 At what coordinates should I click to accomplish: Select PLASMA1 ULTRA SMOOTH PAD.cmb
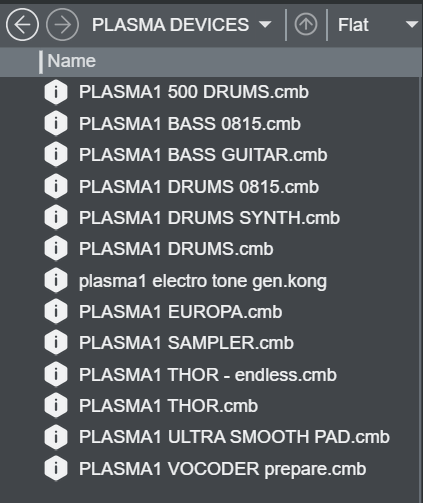point(234,437)
